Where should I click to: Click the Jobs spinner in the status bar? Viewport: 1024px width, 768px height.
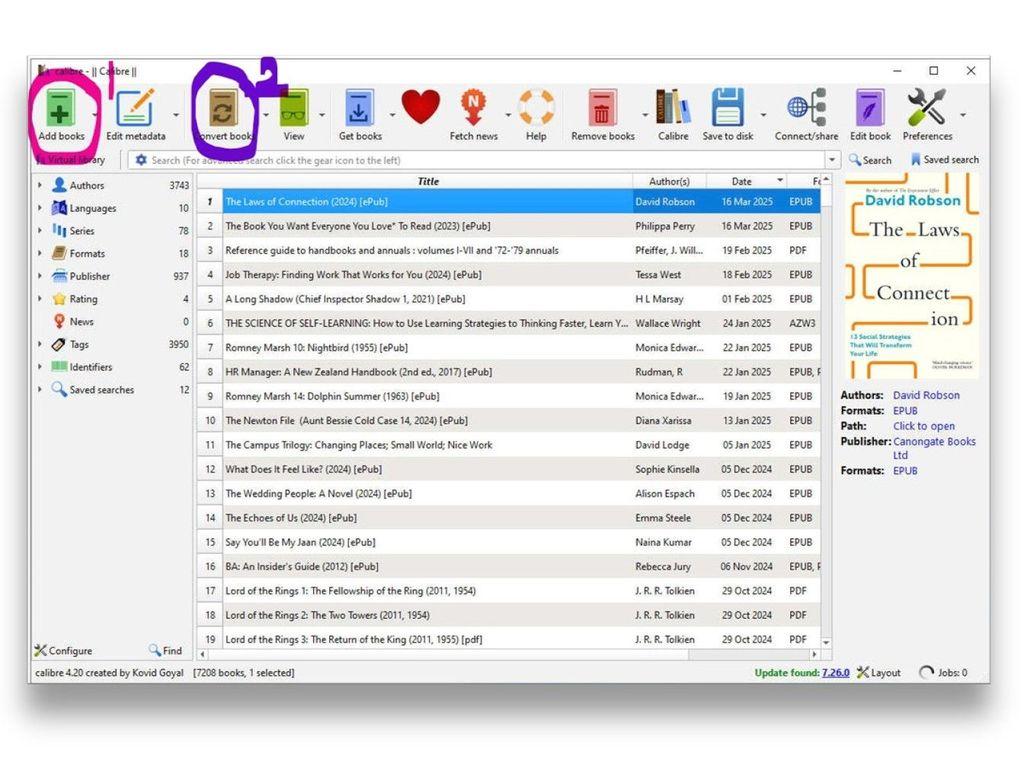click(925, 673)
